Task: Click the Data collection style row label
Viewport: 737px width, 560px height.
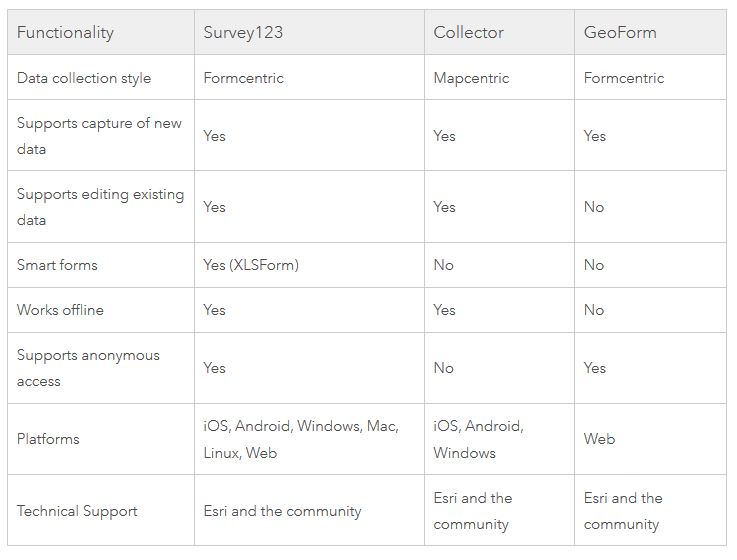Action: pos(84,78)
